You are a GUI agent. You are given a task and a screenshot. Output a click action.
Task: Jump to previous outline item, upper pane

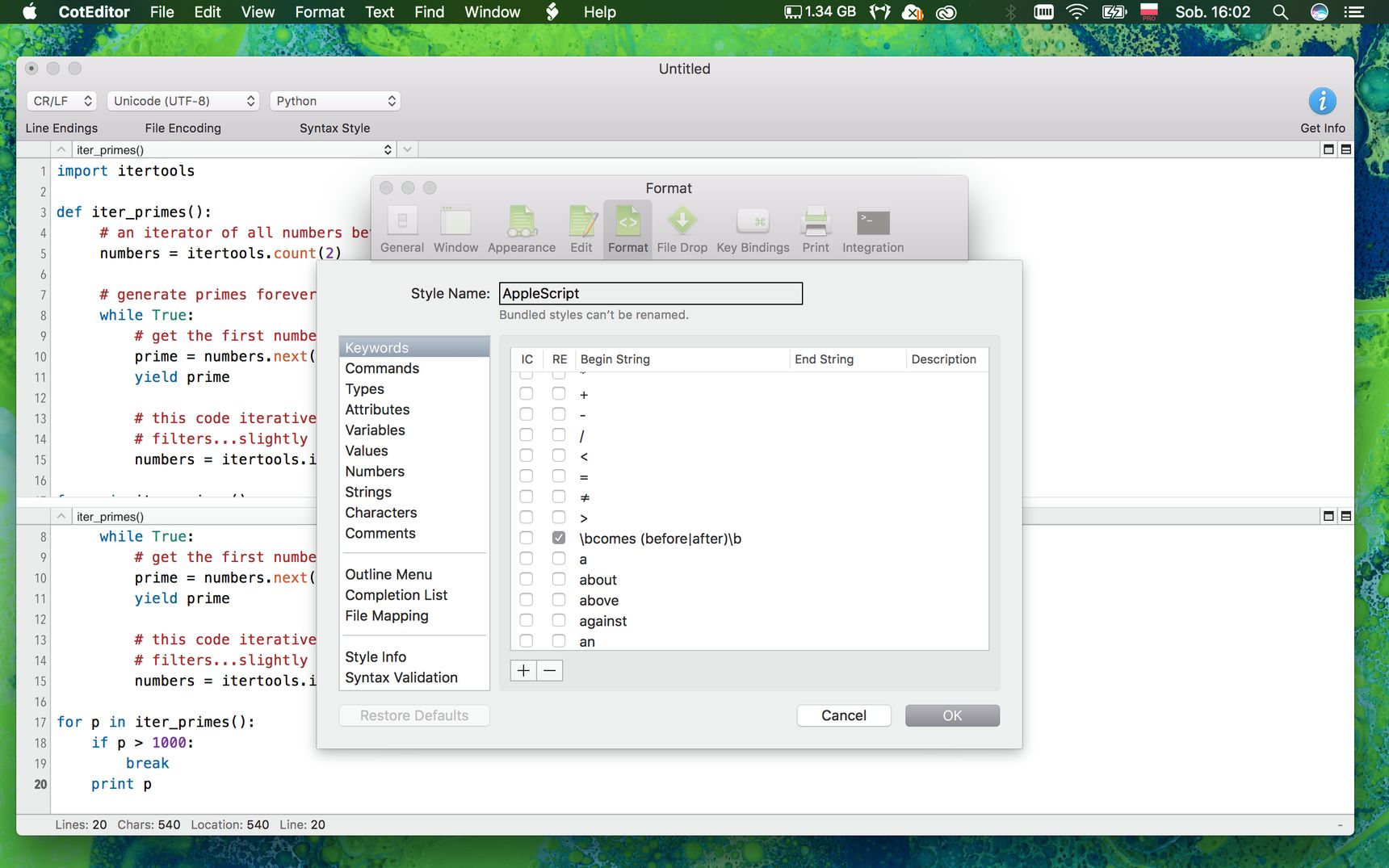click(x=61, y=149)
